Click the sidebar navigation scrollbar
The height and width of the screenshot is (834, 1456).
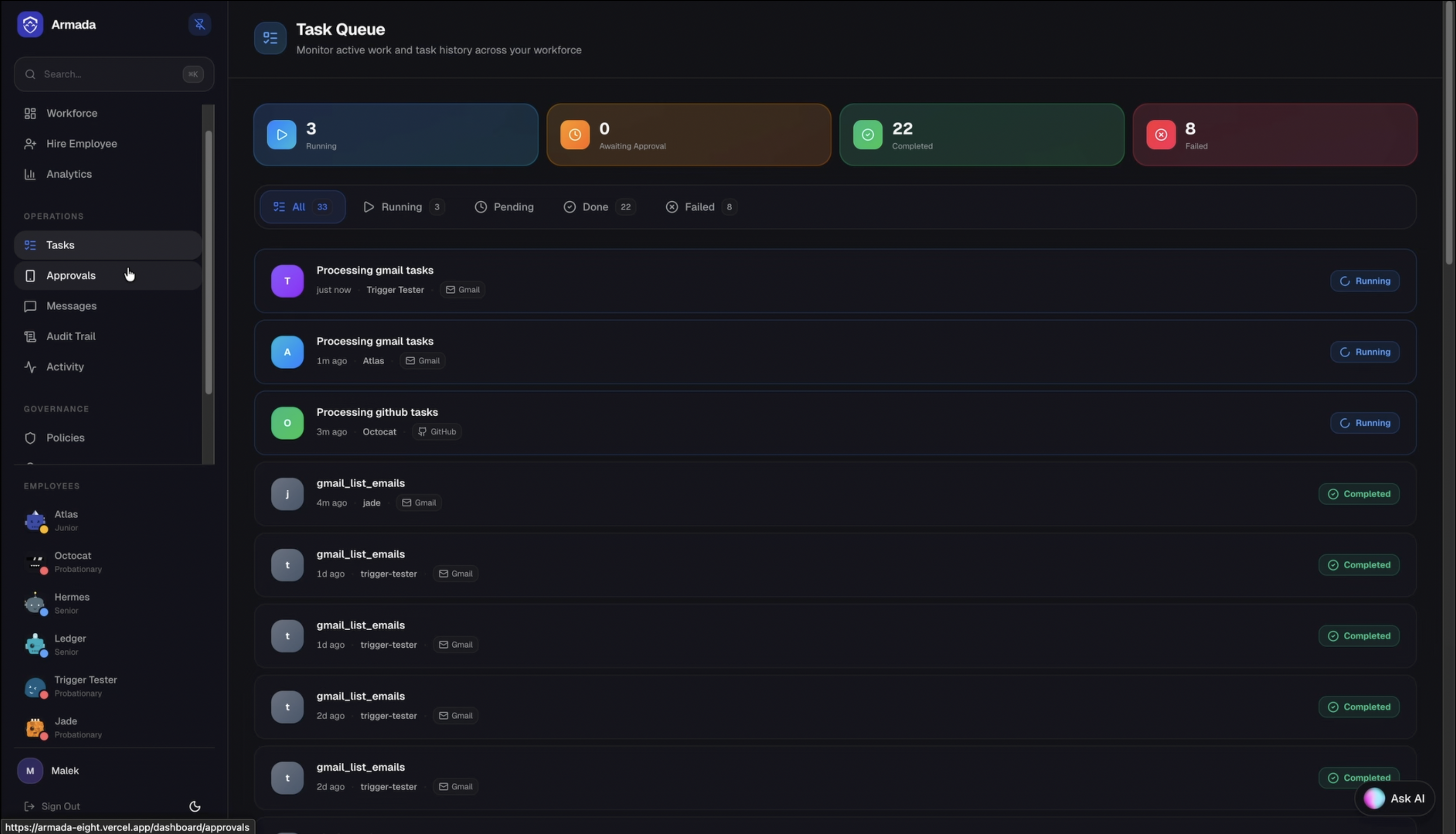click(x=208, y=263)
